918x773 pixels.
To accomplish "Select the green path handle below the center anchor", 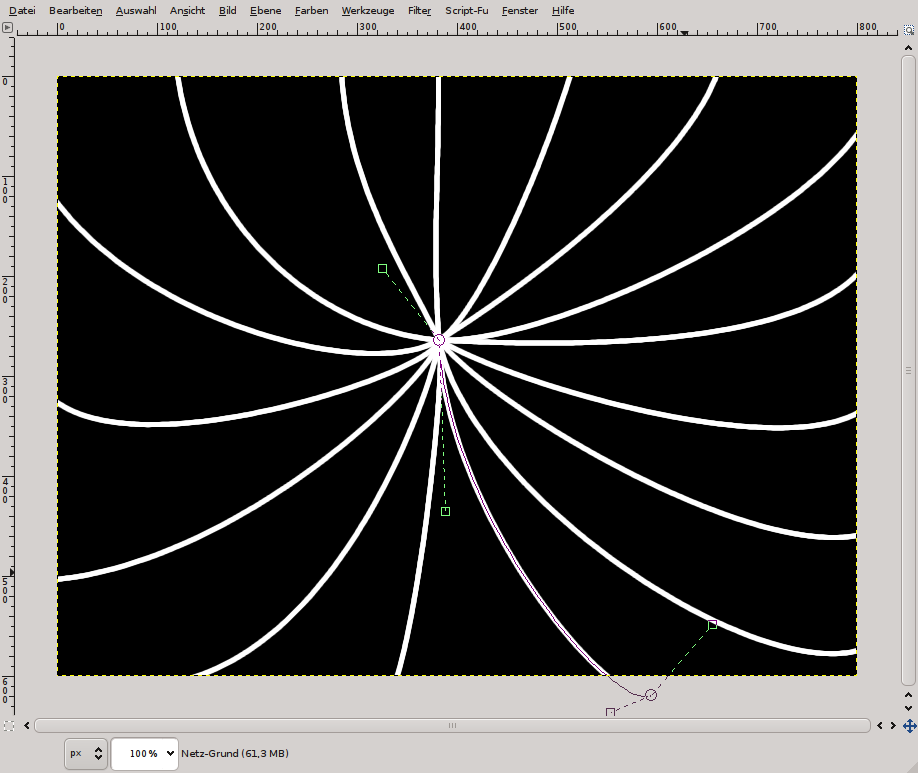I will [x=446, y=512].
